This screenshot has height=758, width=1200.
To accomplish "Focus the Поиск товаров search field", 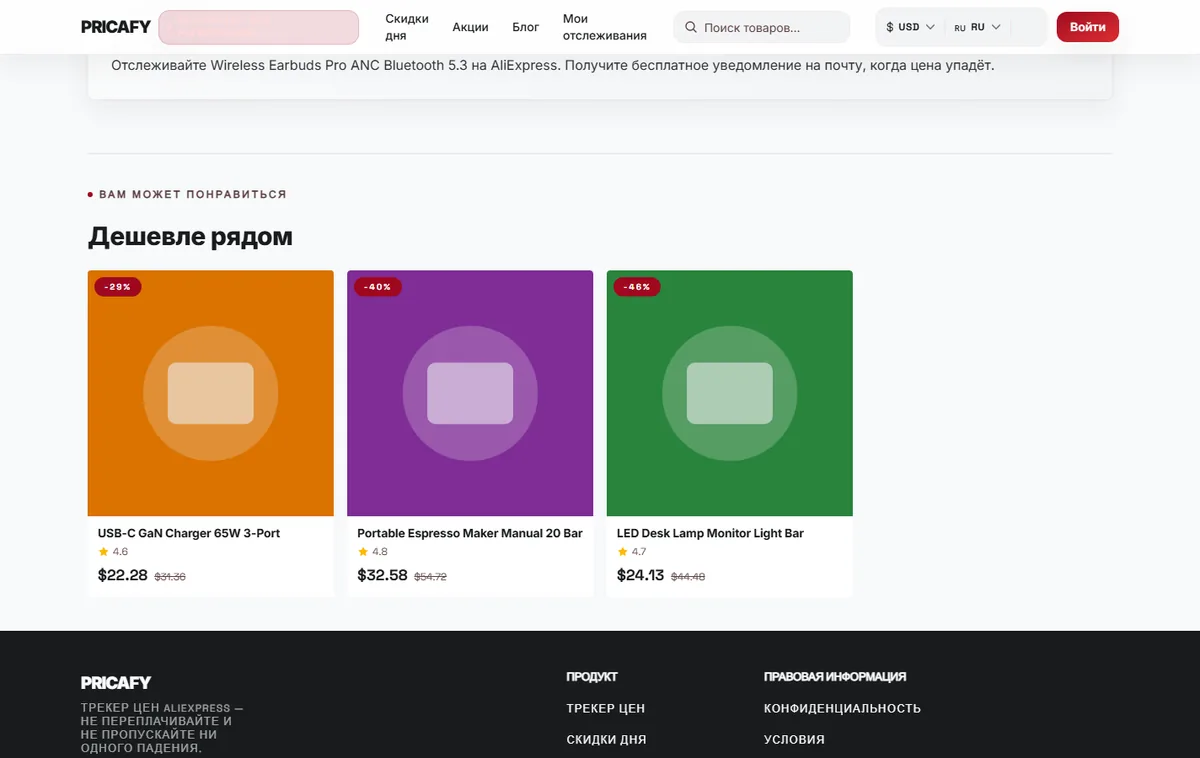I will tap(762, 27).
